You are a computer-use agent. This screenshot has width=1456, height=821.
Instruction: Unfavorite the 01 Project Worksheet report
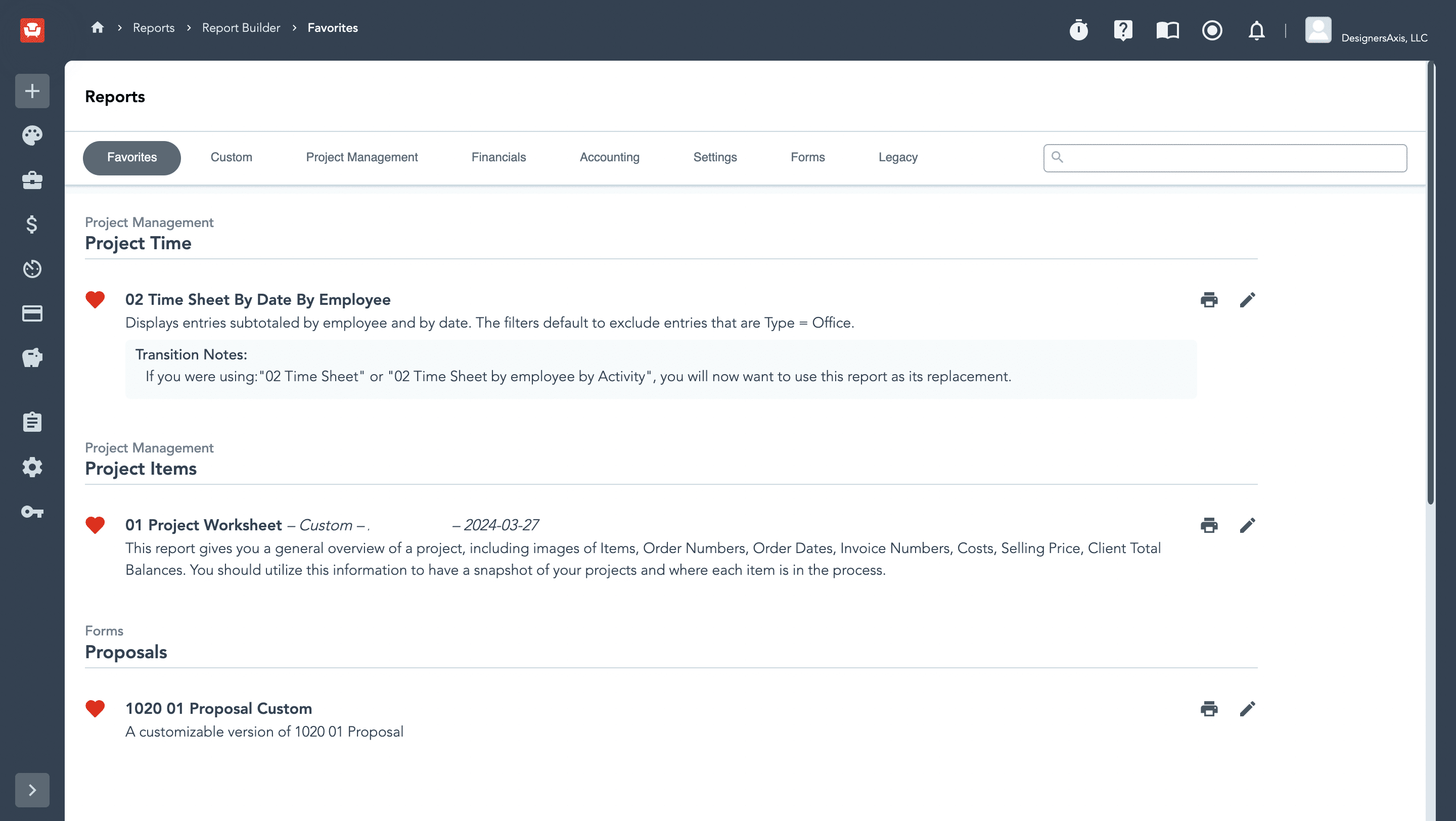click(95, 525)
